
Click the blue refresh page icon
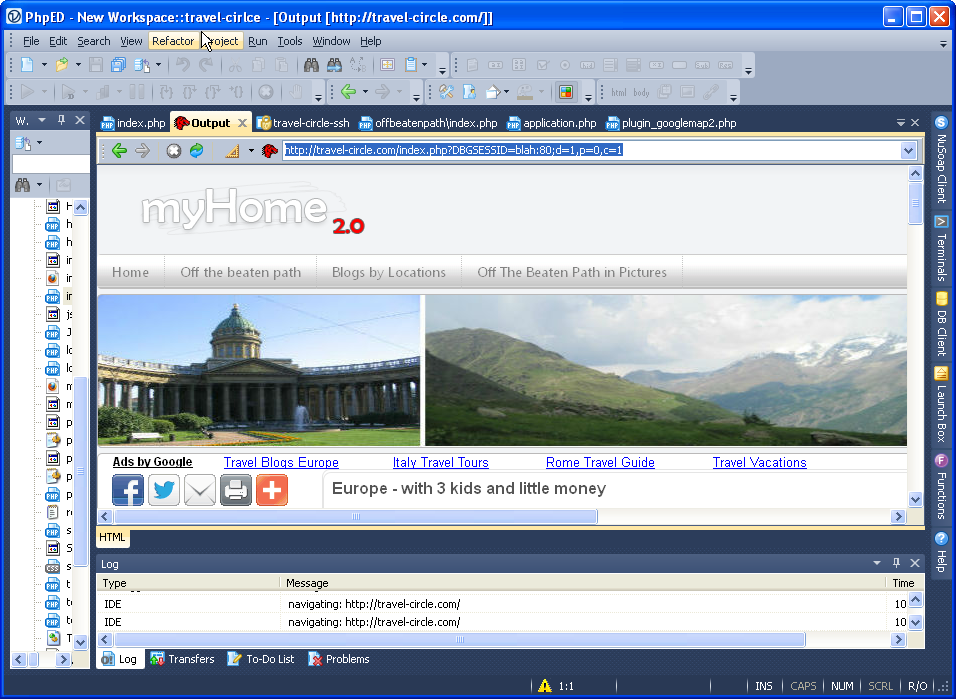point(196,151)
